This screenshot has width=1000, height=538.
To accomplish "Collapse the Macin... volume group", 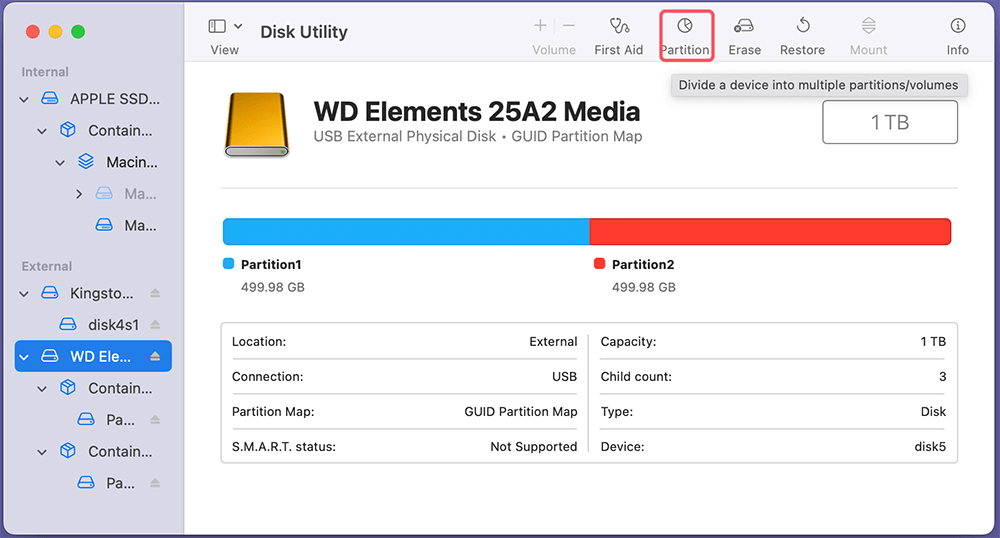I will tap(60, 163).
